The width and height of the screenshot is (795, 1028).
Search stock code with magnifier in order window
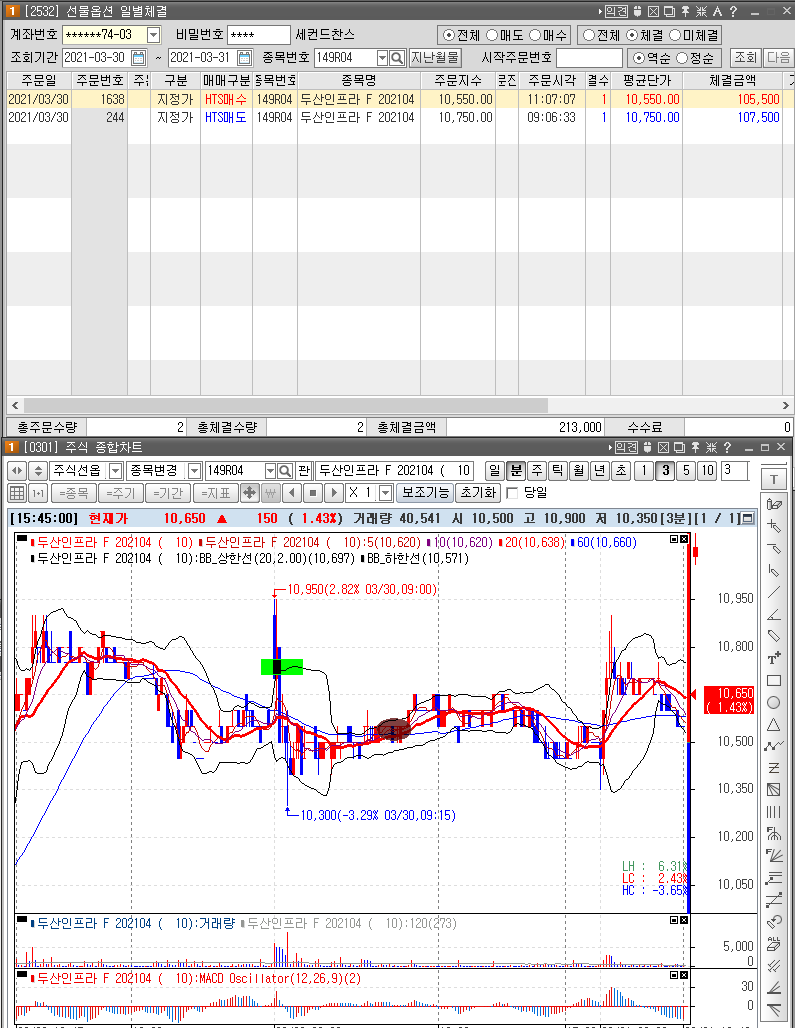tap(397, 58)
